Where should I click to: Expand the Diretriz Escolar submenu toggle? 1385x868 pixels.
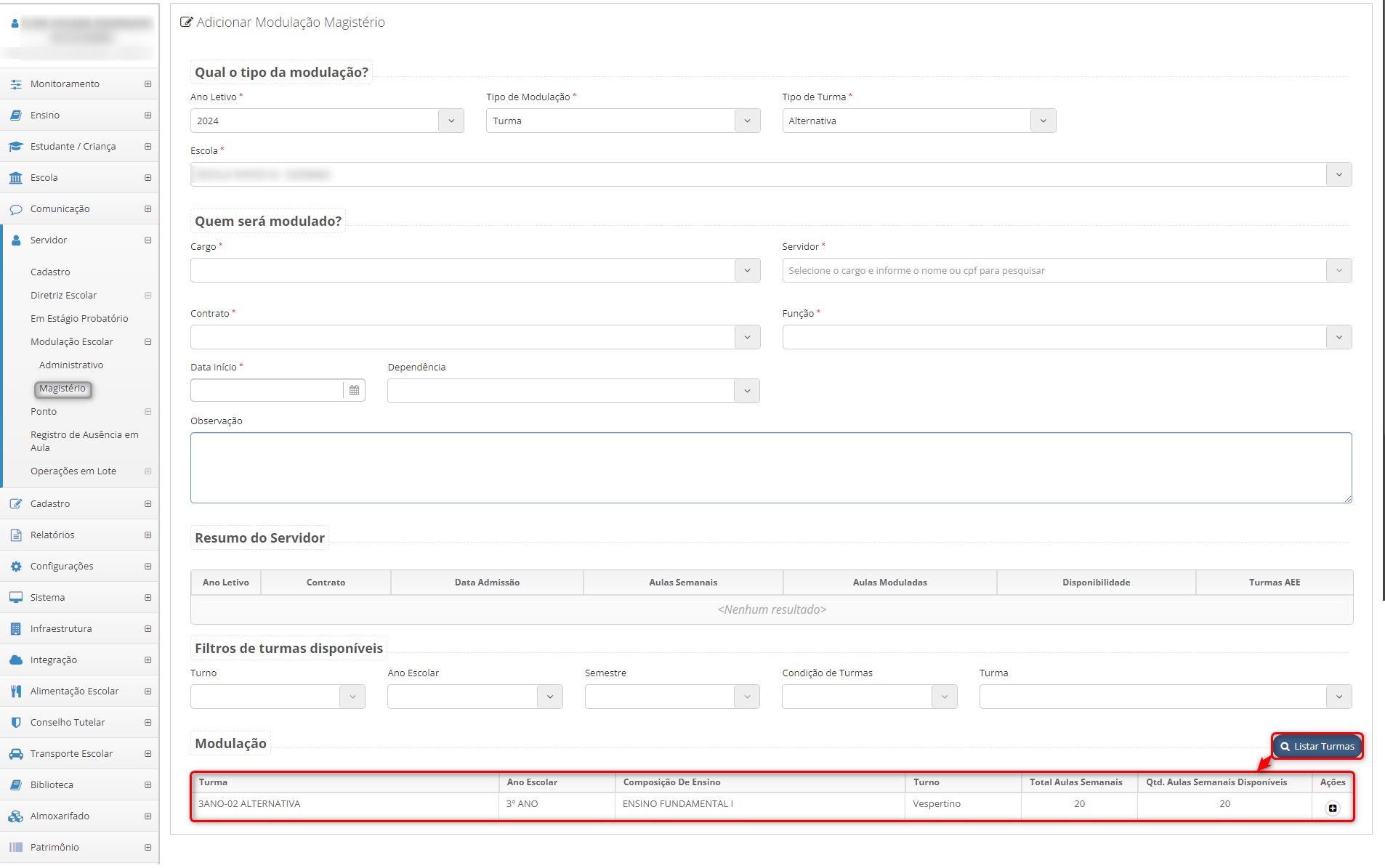point(148,296)
